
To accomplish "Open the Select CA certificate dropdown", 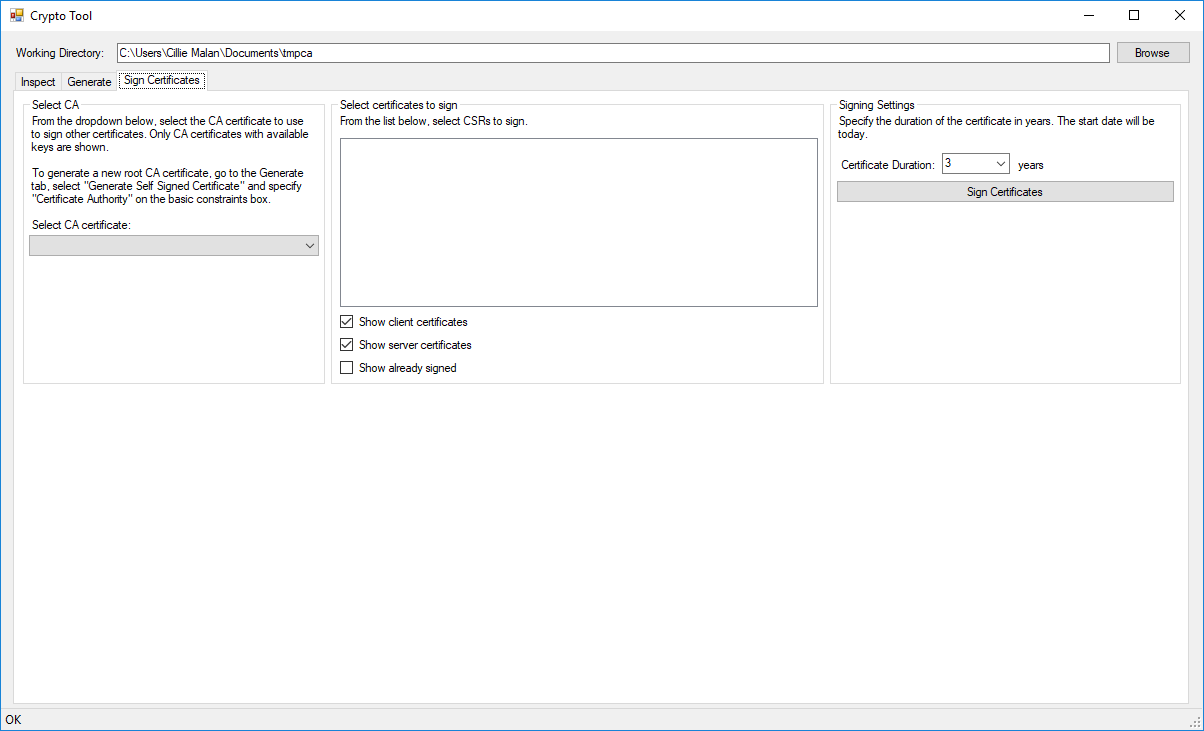I will [x=174, y=246].
